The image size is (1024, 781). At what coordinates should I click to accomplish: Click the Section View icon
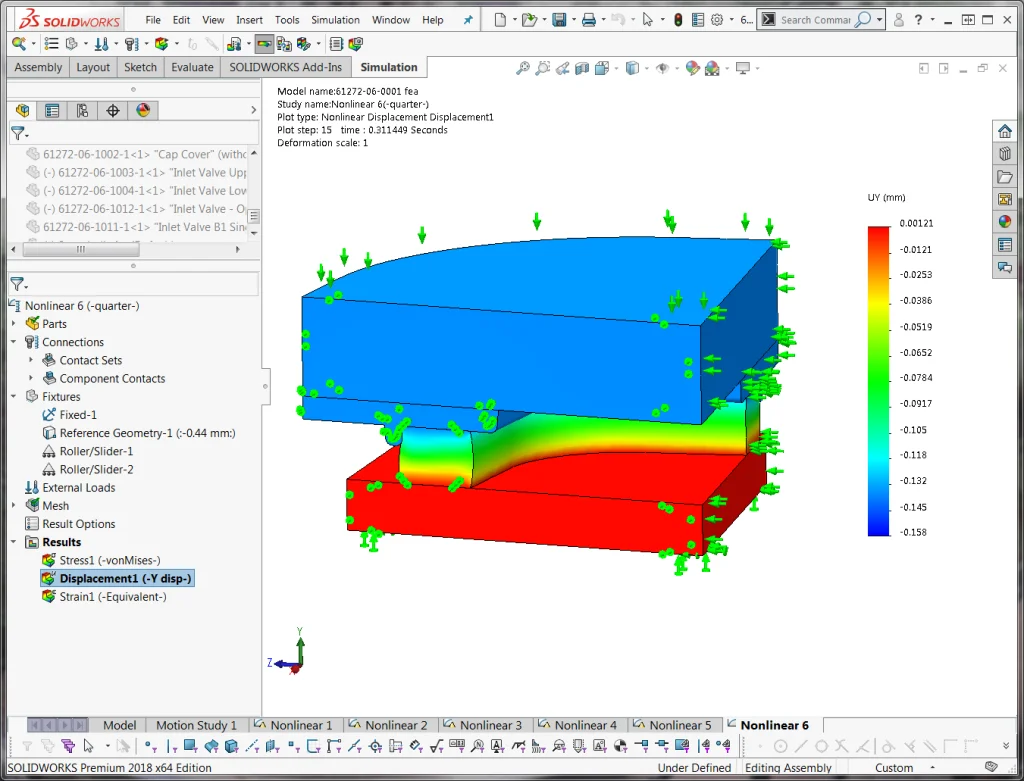583,68
